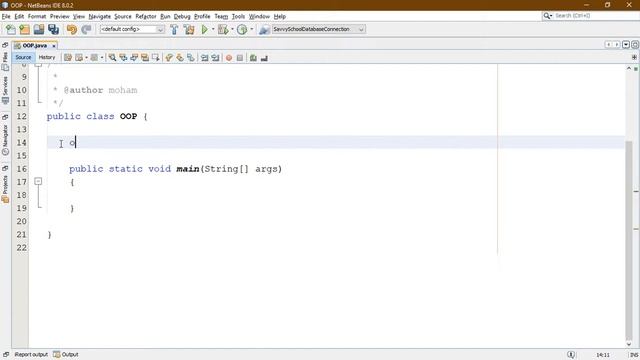Click the Previous Bookmark icon
Screen dimensions: 640x360
pos(169,58)
